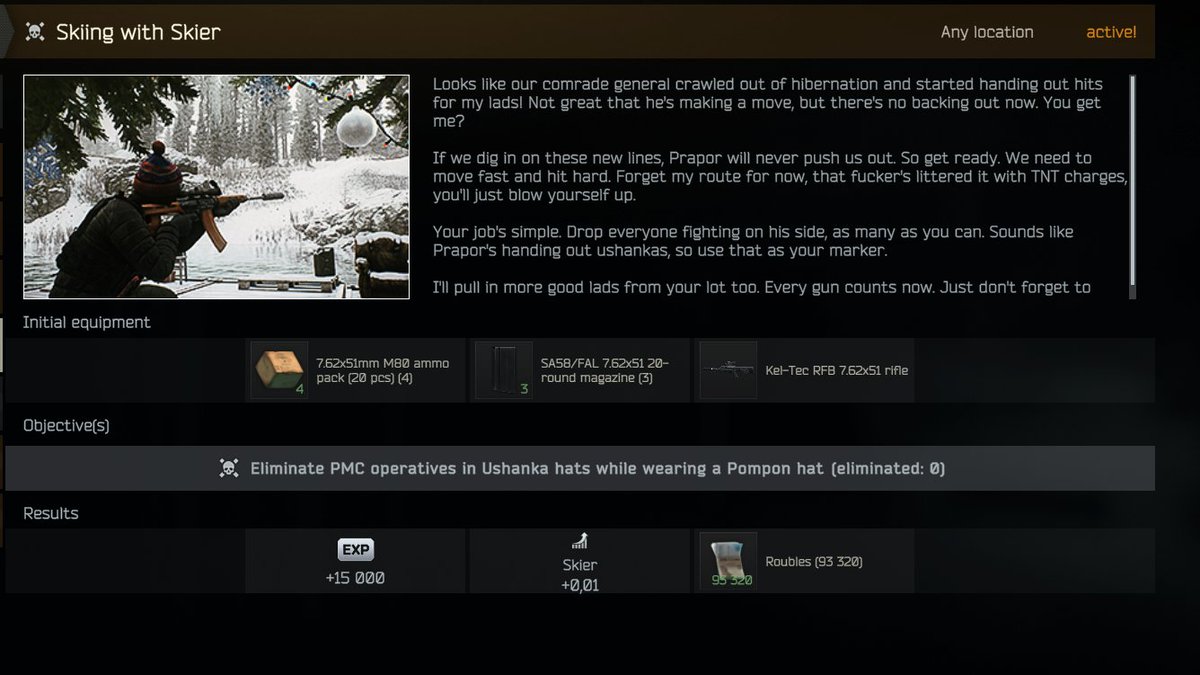Screen dimensions: 1200x675
Task: Click the 'Skiing with Skier' quest title
Action: pos(138,32)
